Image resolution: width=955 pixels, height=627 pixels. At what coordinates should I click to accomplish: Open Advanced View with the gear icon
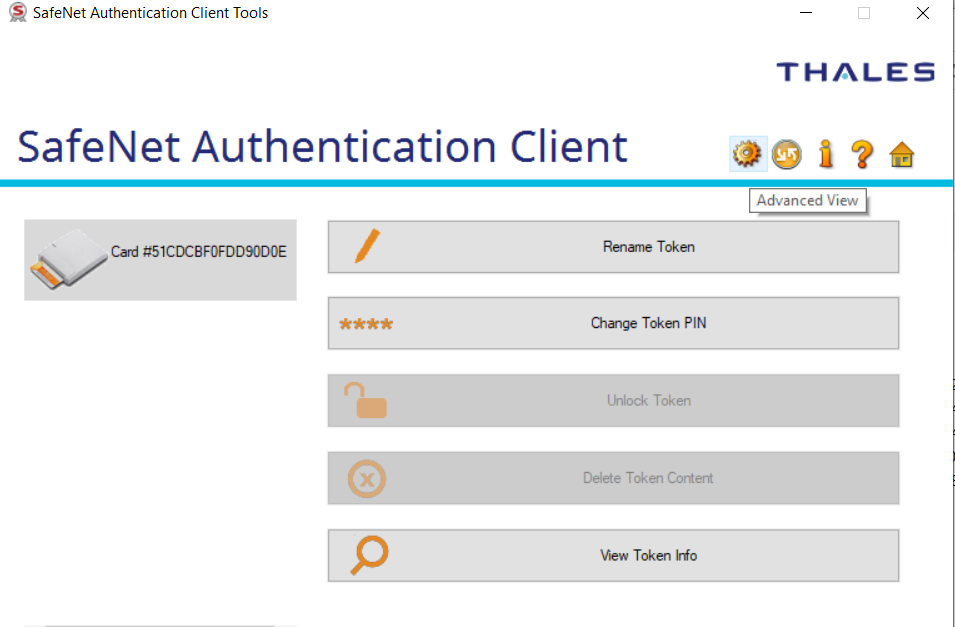747,154
